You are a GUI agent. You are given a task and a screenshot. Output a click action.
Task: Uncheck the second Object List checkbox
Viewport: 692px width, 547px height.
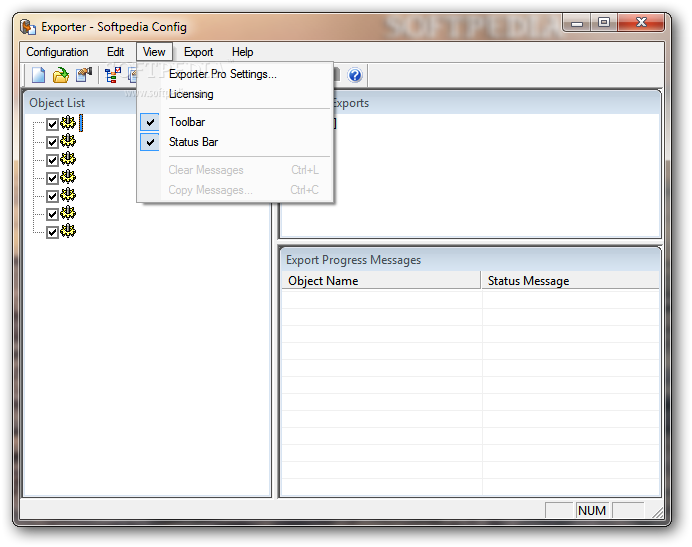[52, 142]
